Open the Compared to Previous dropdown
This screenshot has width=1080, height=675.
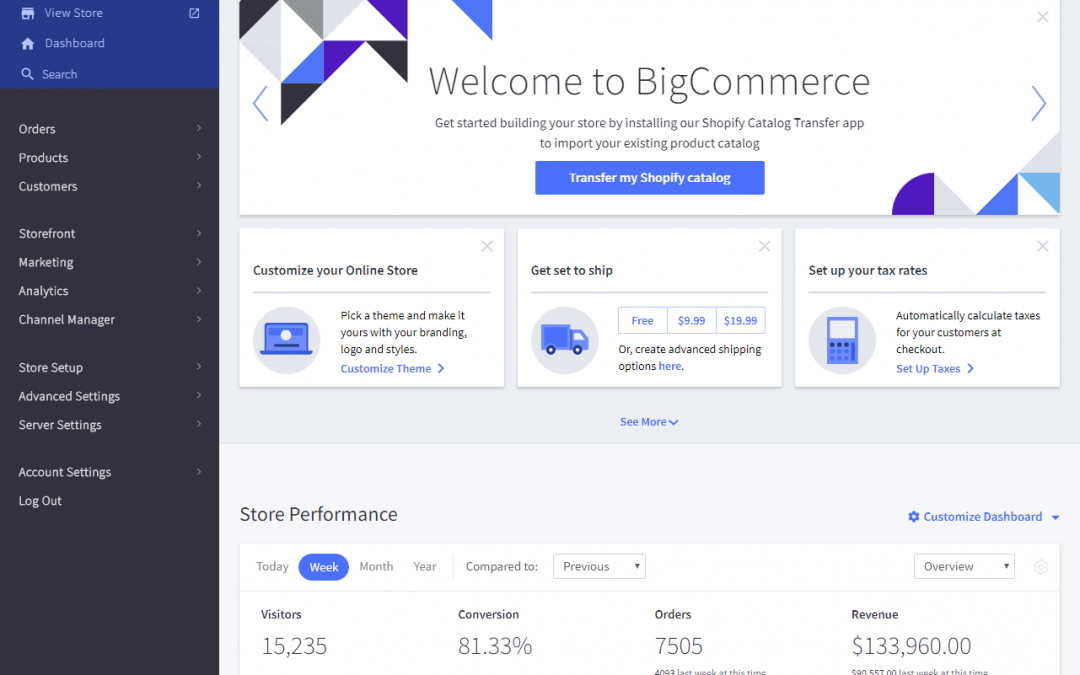(599, 566)
